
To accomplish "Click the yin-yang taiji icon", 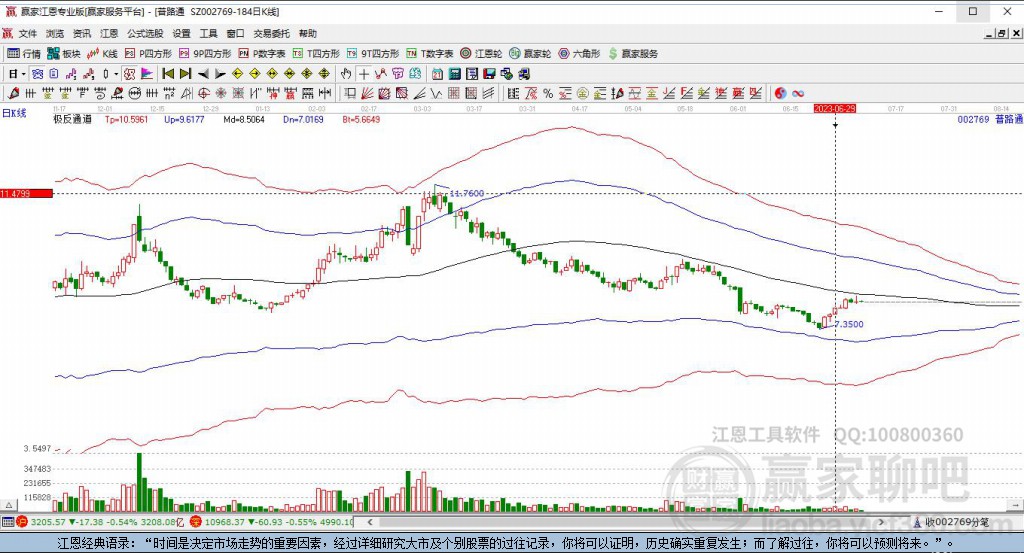I will click(780, 93).
